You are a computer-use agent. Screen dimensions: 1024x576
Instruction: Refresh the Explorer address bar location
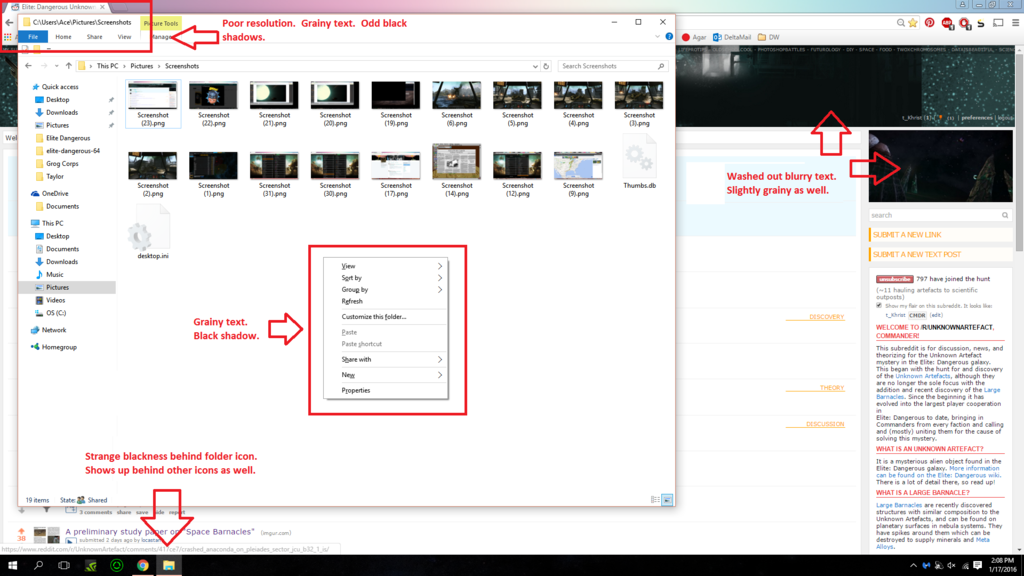point(547,66)
